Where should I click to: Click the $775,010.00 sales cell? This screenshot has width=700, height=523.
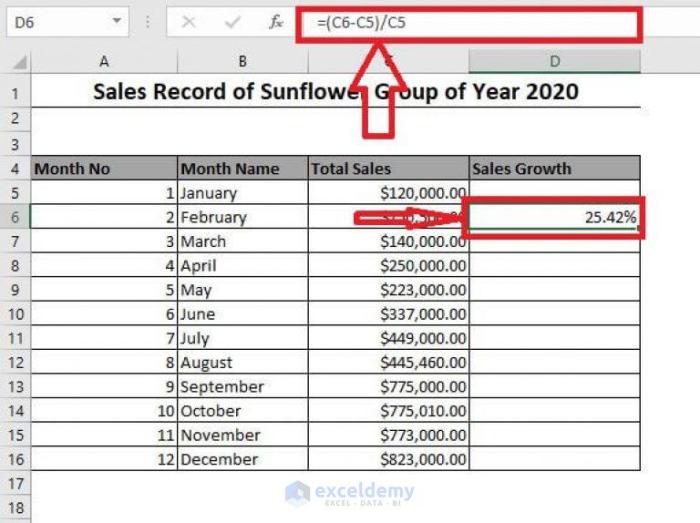pyautogui.click(x=388, y=411)
